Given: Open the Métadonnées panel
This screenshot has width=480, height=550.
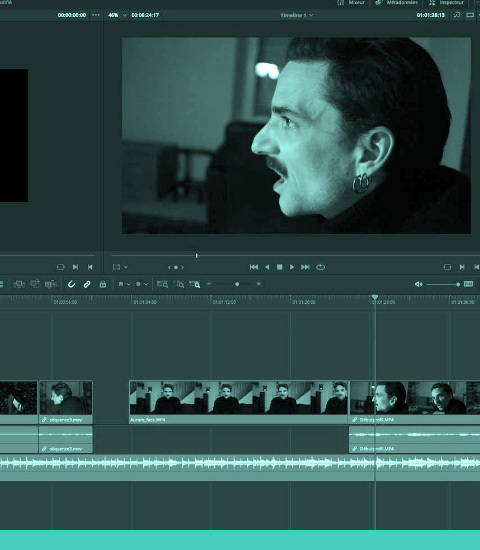Looking at the screenshot, I should click(x=396, y=2).
